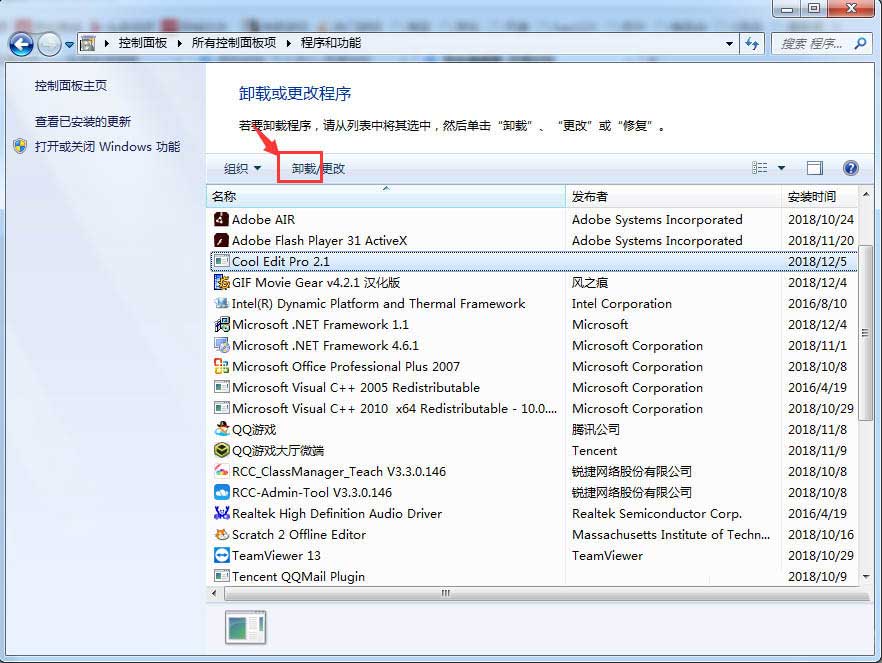Select 'Microsoft Office Professional Plus 2007' entry
Image resolution: width=882 pixels, height=663 pixels.
point(346,367)
